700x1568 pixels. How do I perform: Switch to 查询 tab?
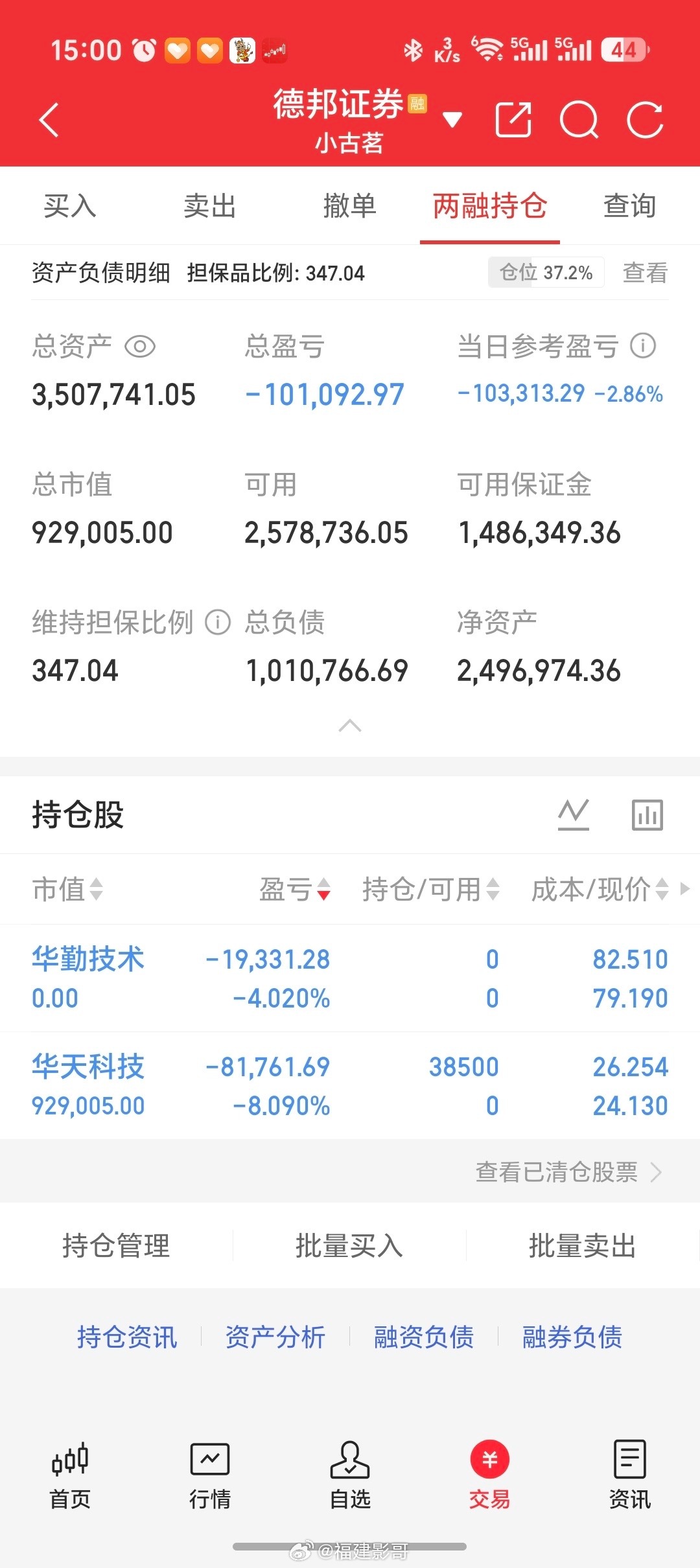coord(630,206)
